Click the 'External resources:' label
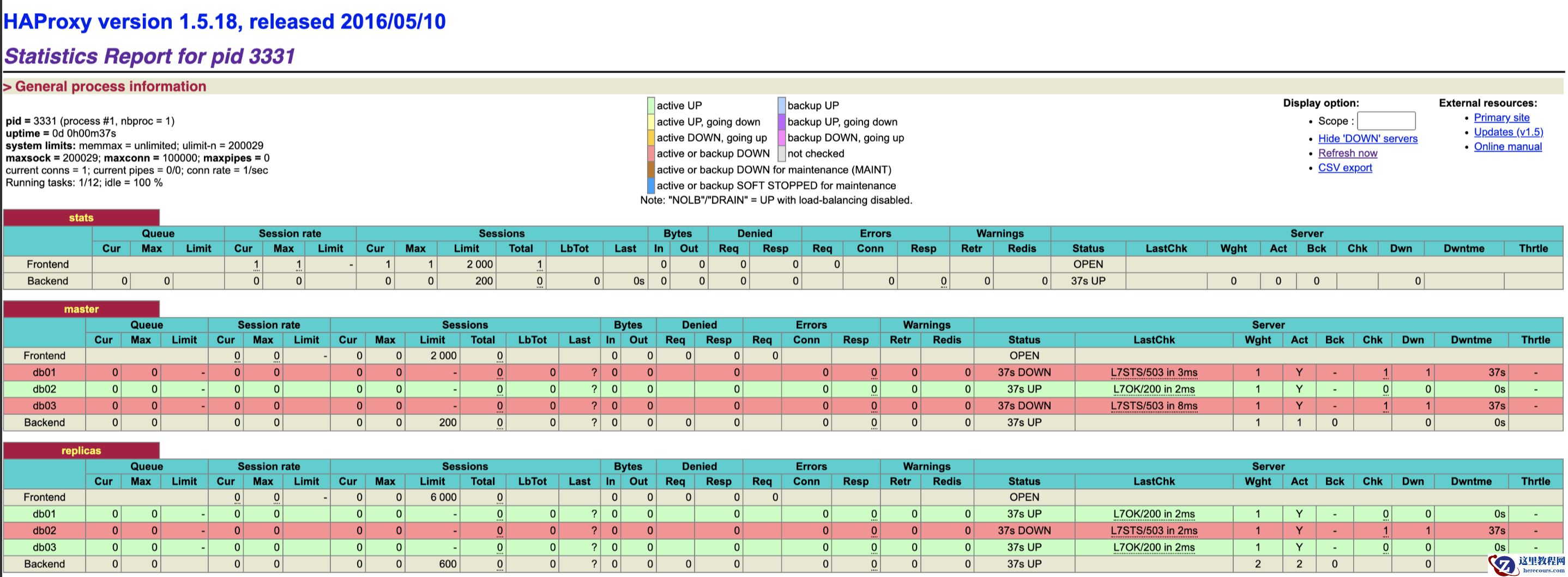Viewport: 1568px width, 577px height. (1488, 104)
